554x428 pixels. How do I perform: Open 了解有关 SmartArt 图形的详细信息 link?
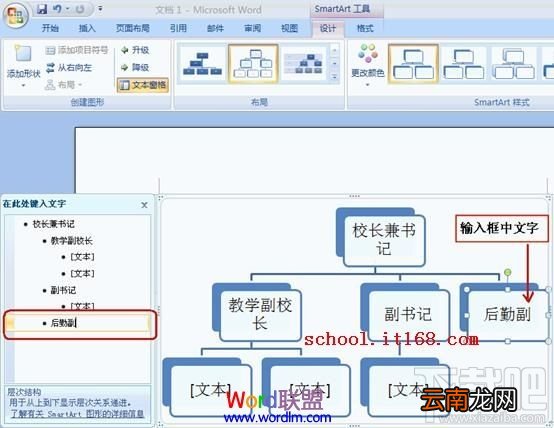coord(77,414)
